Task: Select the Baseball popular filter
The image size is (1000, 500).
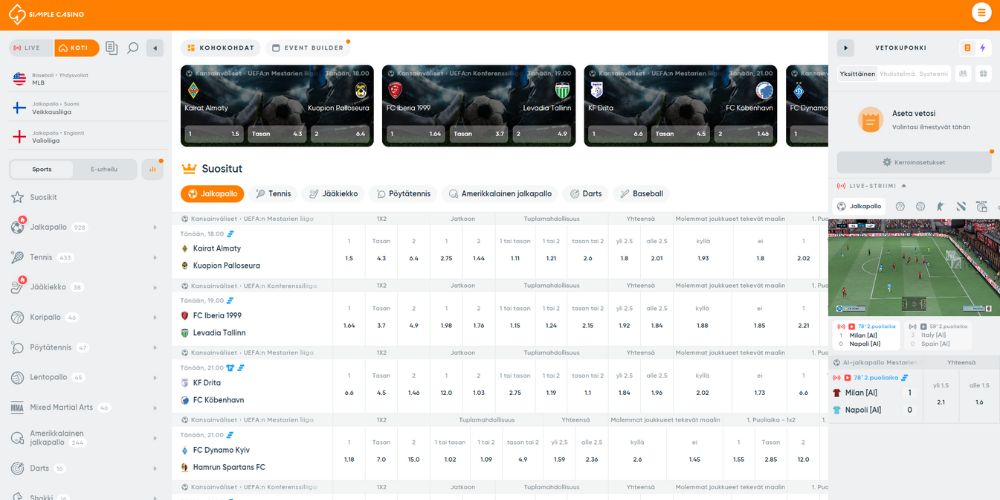Action: (x=642, y=194)
